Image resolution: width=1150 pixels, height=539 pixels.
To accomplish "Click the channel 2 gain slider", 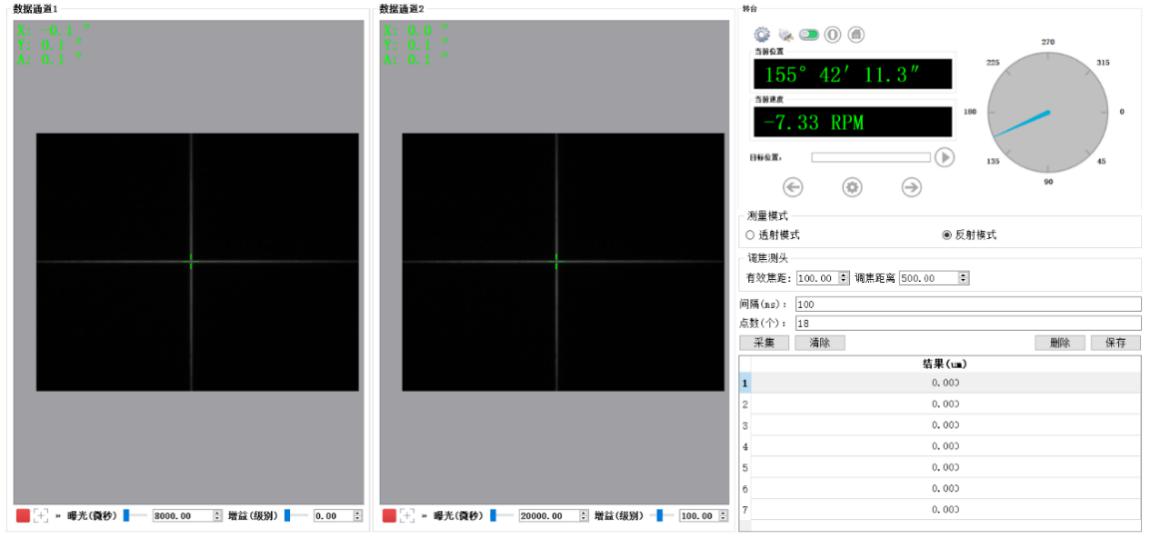I will coord(659,516).
